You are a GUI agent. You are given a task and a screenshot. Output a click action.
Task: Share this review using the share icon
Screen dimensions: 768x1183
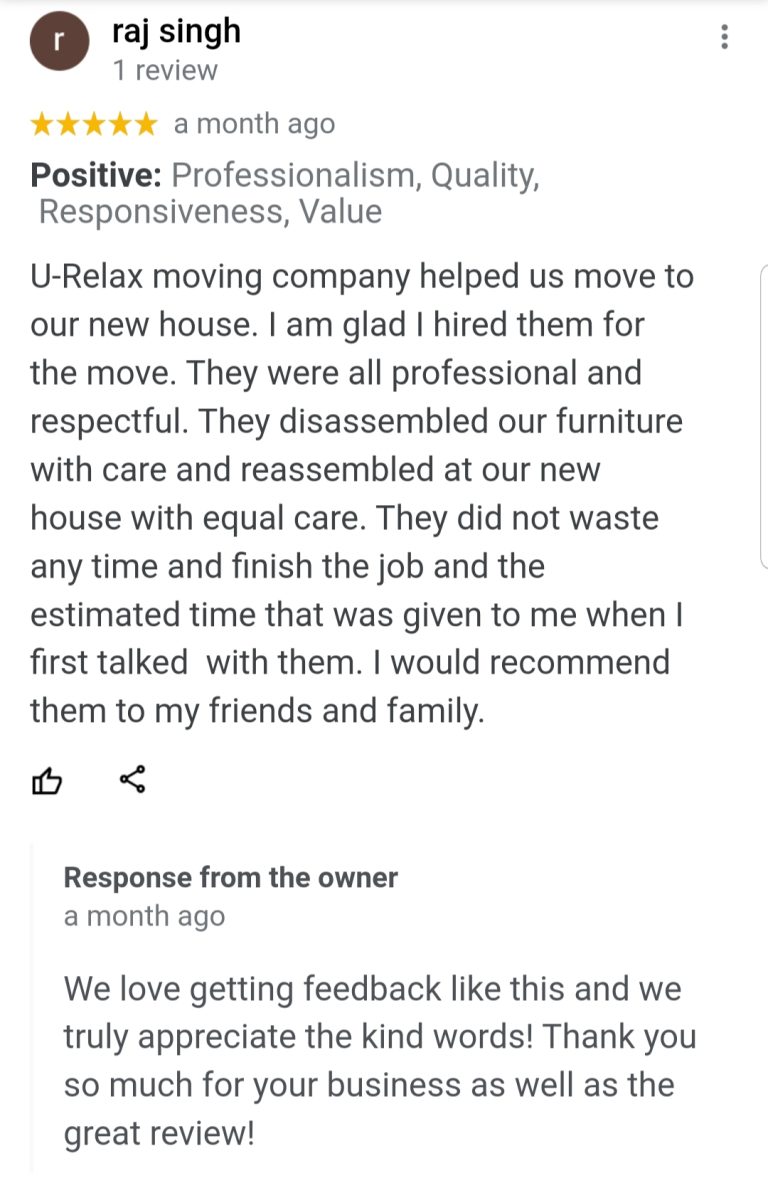pos(132,779)
